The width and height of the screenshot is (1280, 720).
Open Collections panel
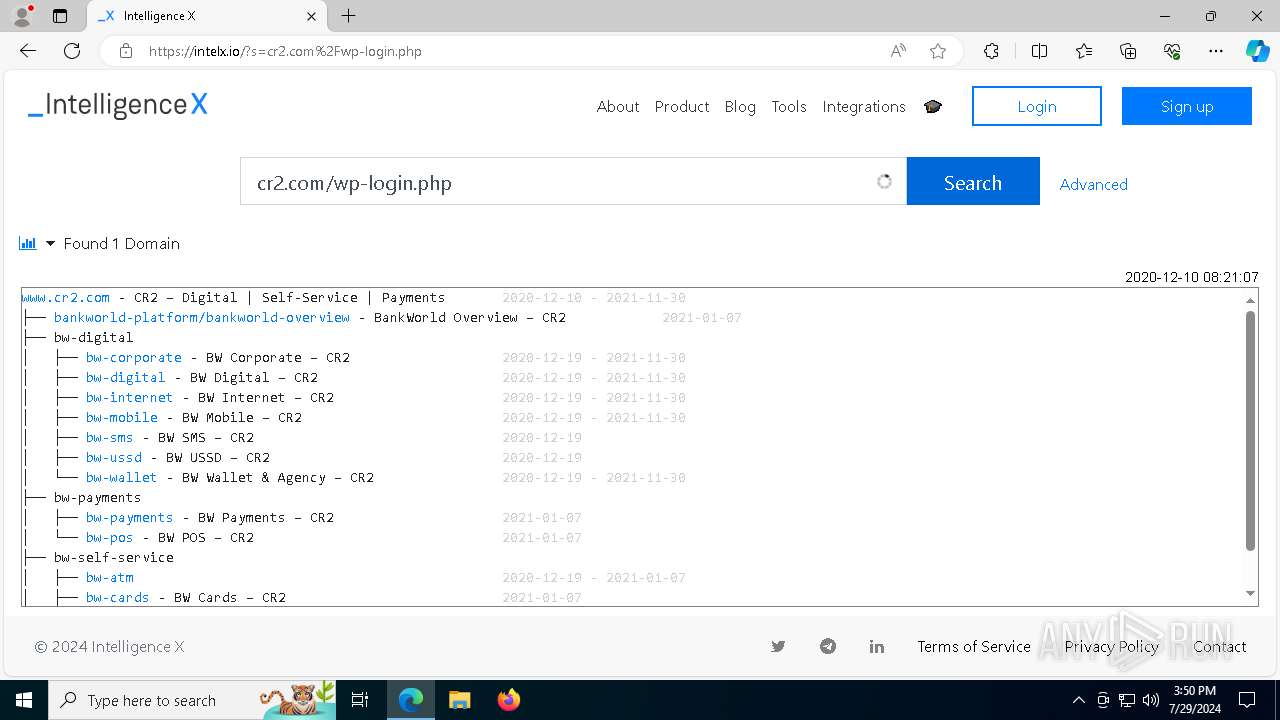1128,51
